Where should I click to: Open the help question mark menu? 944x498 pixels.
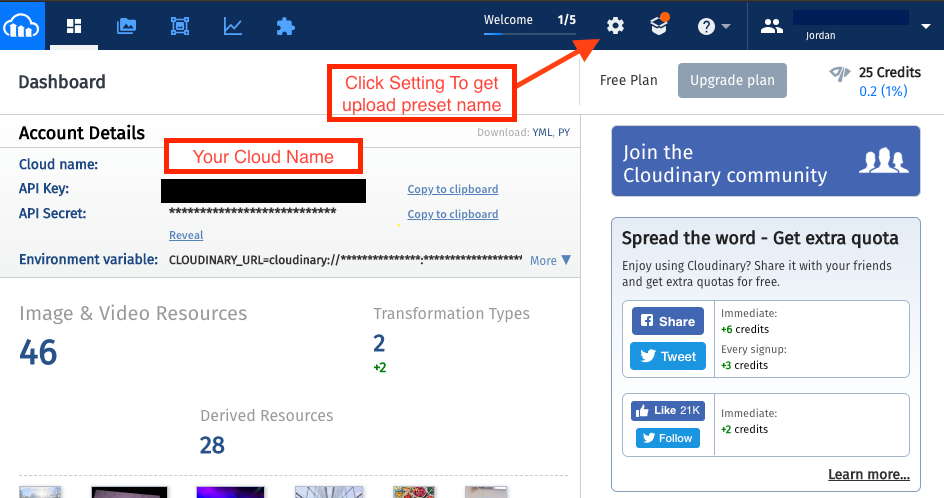[713, 26]
